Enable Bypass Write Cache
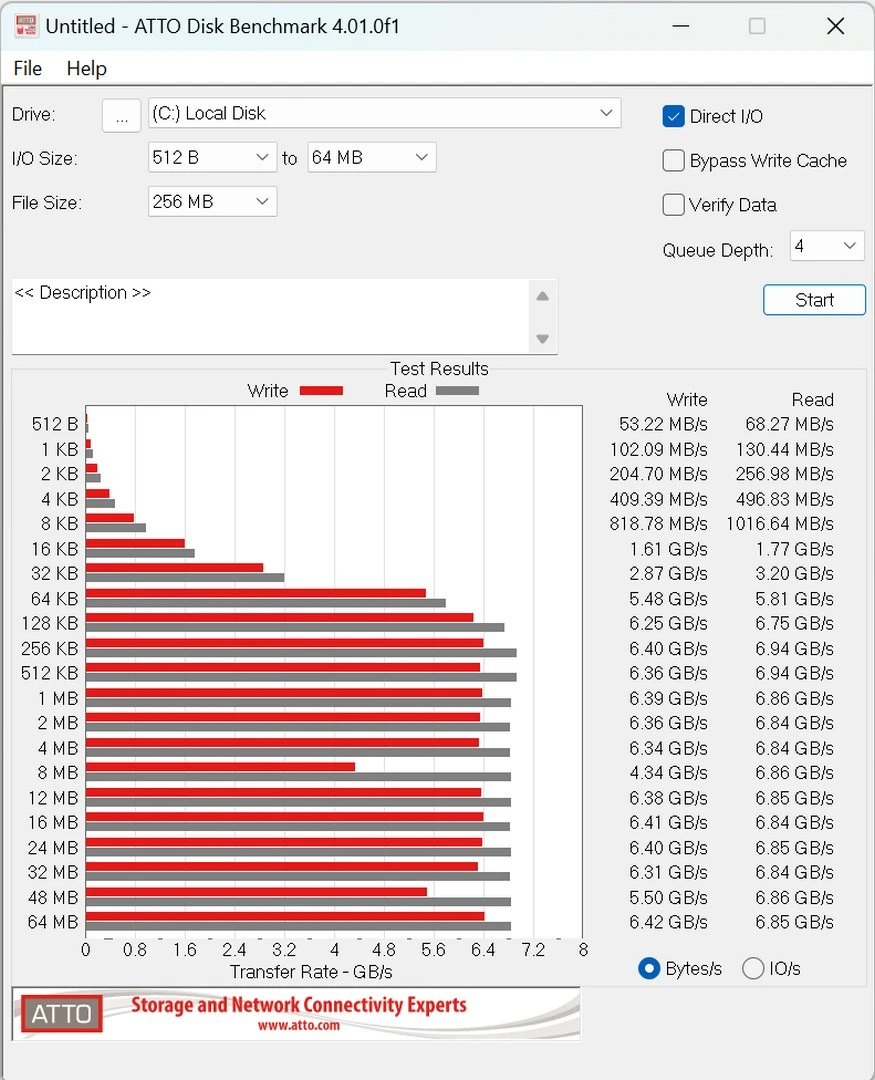 674,161
